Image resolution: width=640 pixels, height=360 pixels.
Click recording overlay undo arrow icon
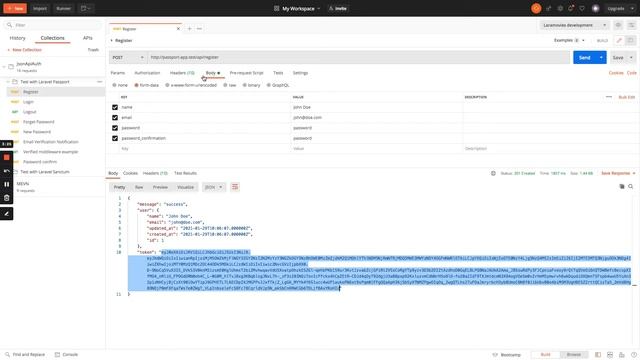tap(7, 171)
